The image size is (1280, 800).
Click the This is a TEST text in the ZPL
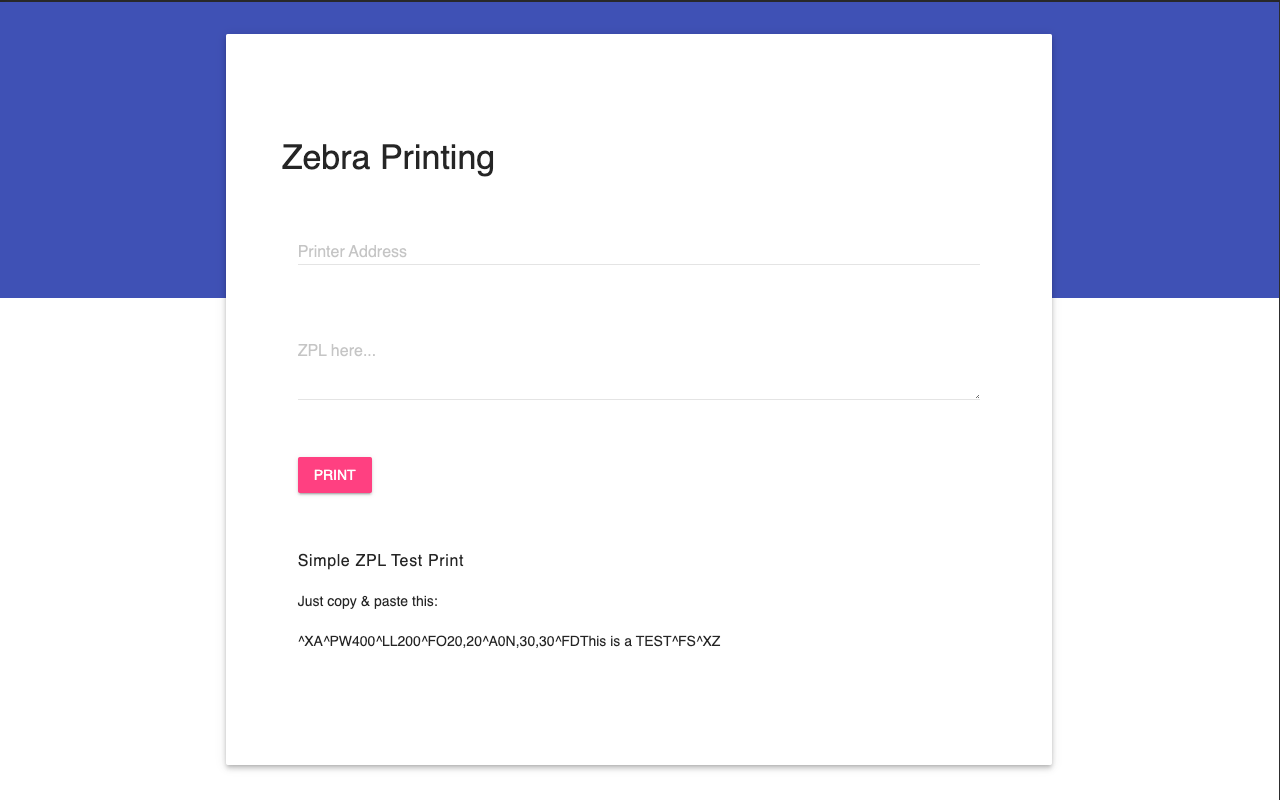tap(626, 641)
